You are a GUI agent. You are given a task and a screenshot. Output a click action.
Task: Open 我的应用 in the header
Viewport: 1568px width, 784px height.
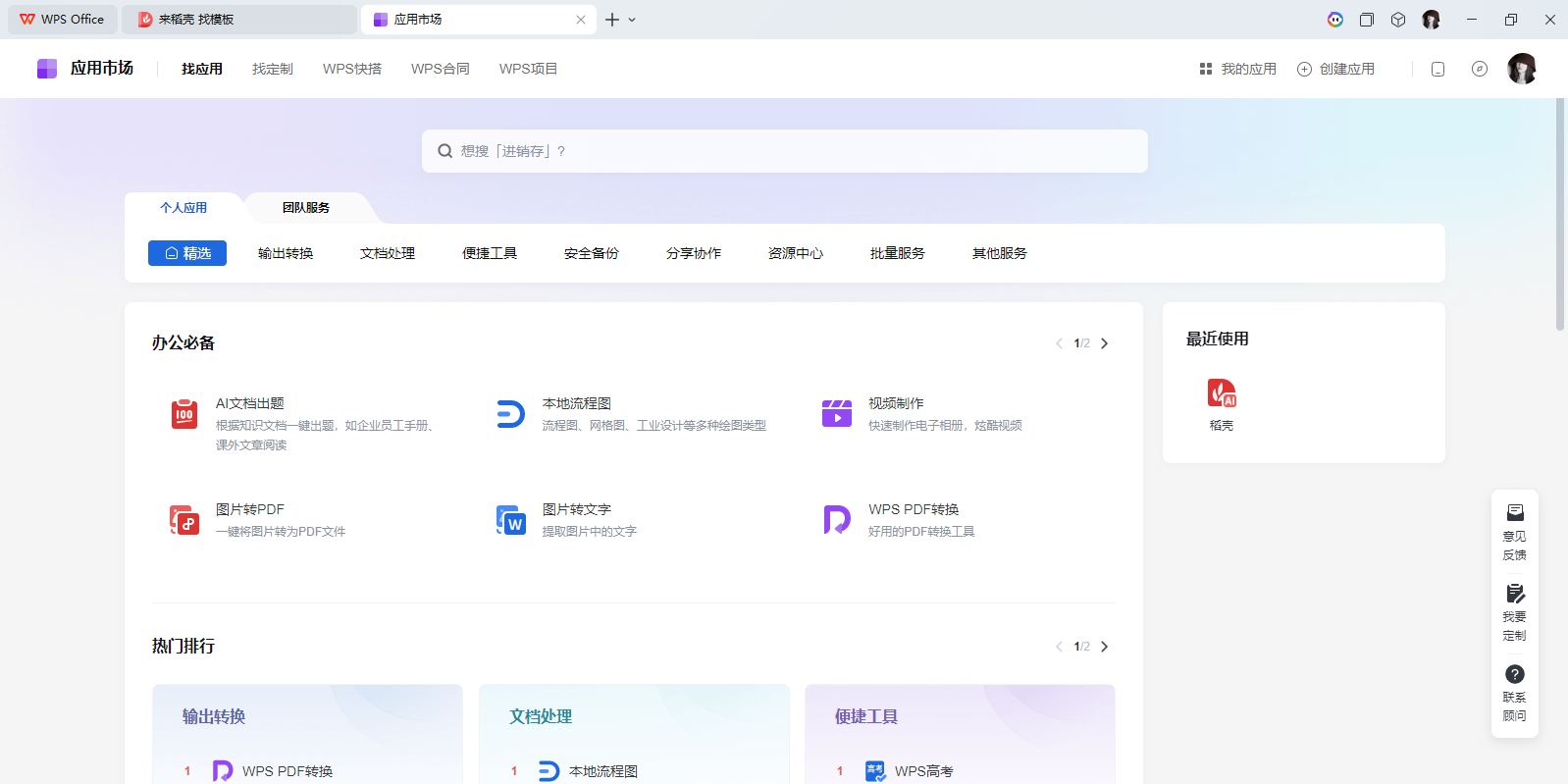click(x=1237, y=69)
